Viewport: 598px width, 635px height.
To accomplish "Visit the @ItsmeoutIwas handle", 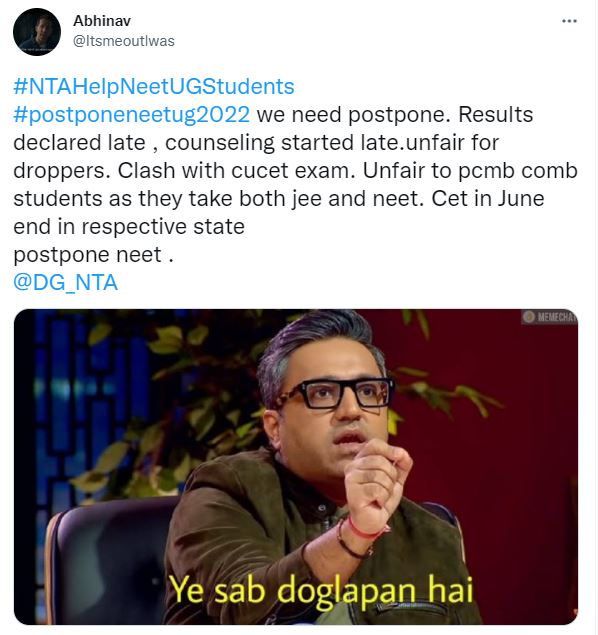I will pos(123,41).
